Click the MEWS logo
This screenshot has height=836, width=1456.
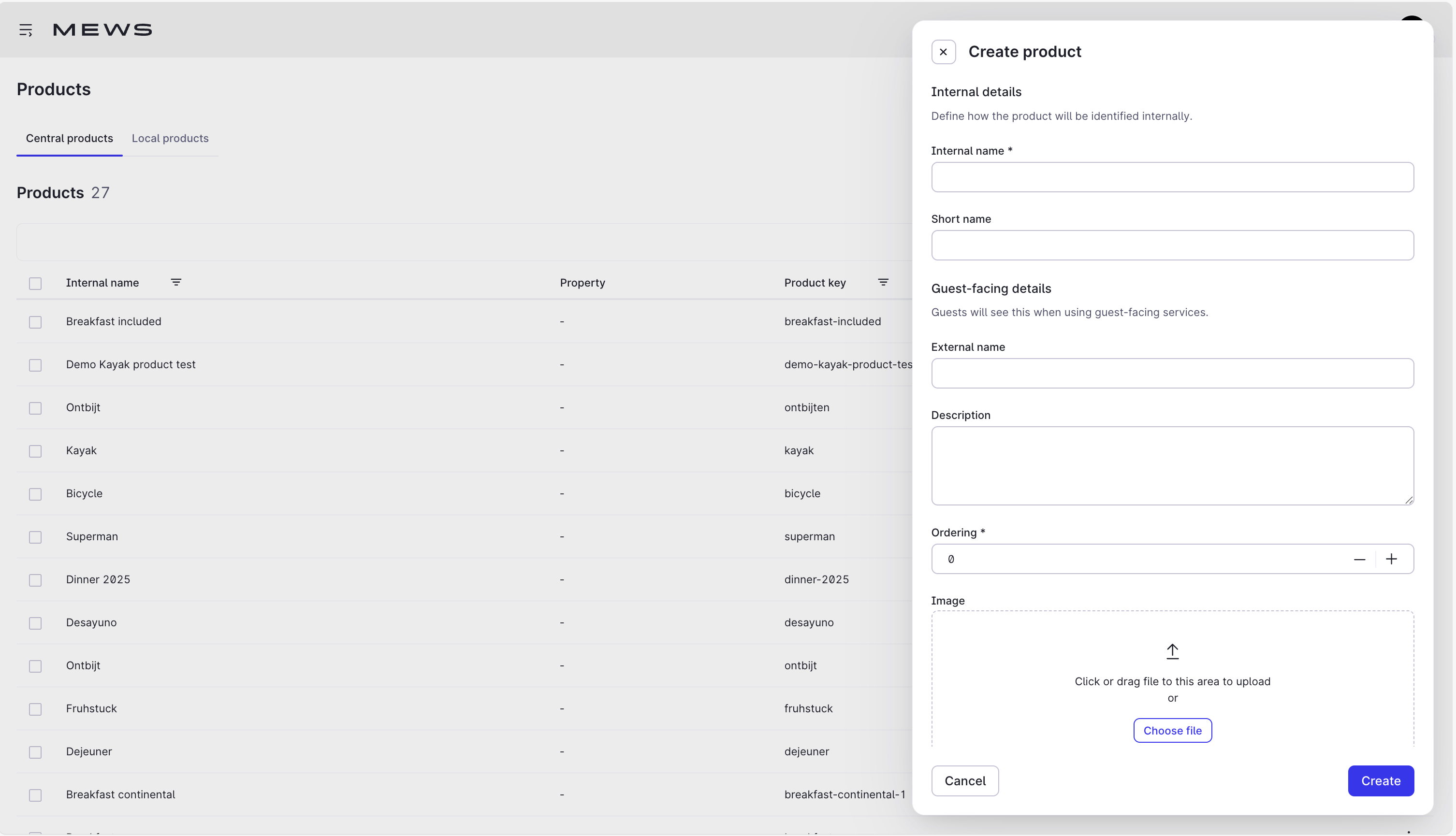click(x=102, y=30)
